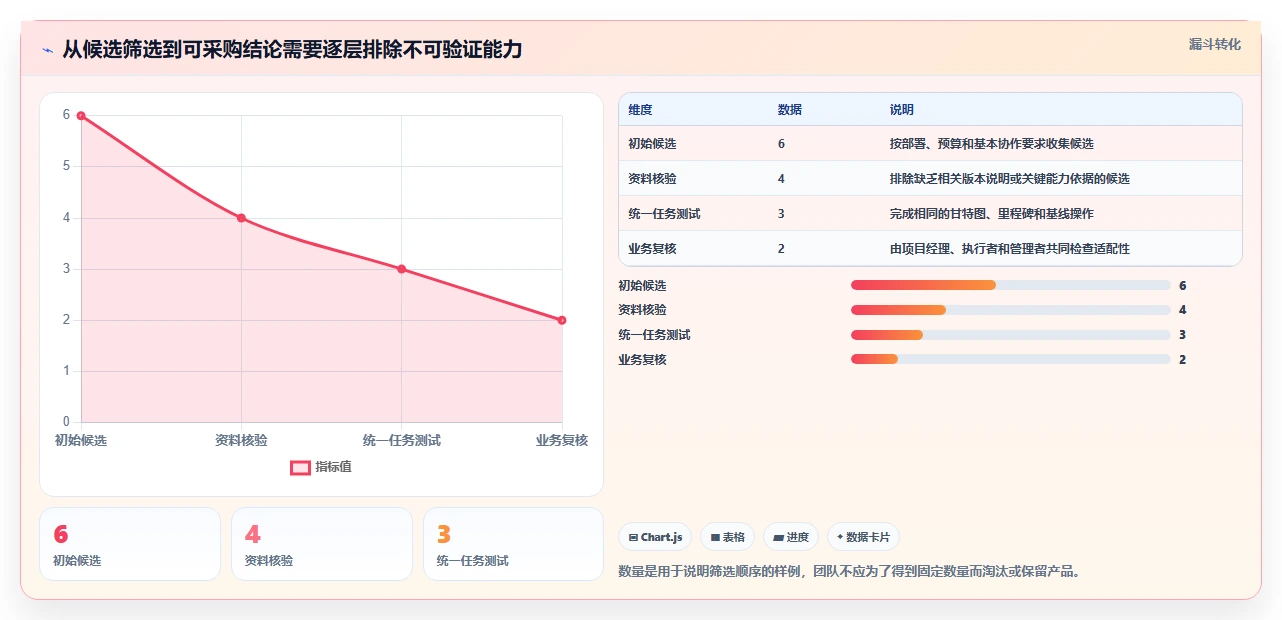Open the data card showing 6 初始候选
Image resolution: width=1282 pixels, height=620 pixels.
pos(130,544)
